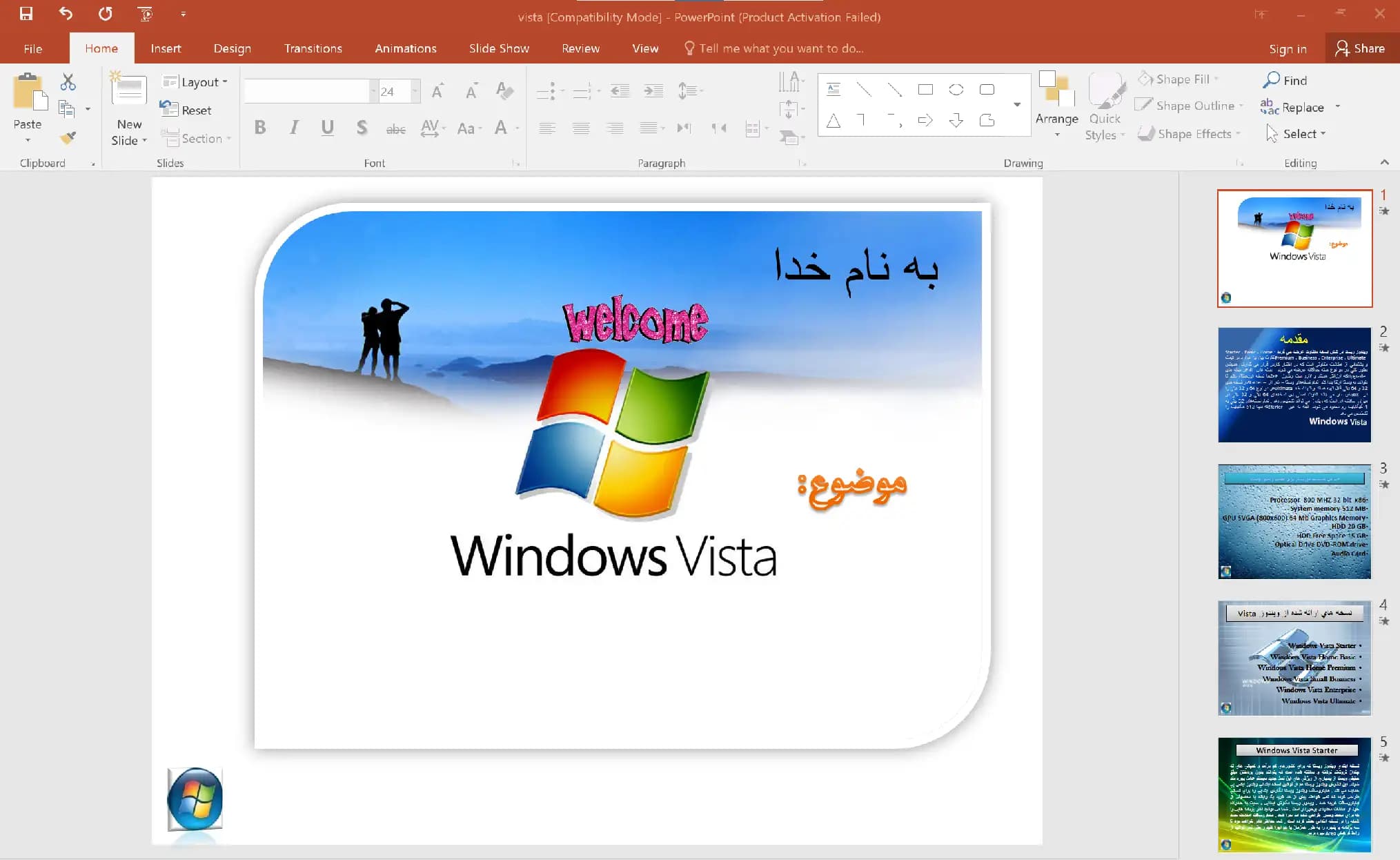Toggle text Shadow
Viewport: 1400px width, 860px height.
tap(362, 128)
